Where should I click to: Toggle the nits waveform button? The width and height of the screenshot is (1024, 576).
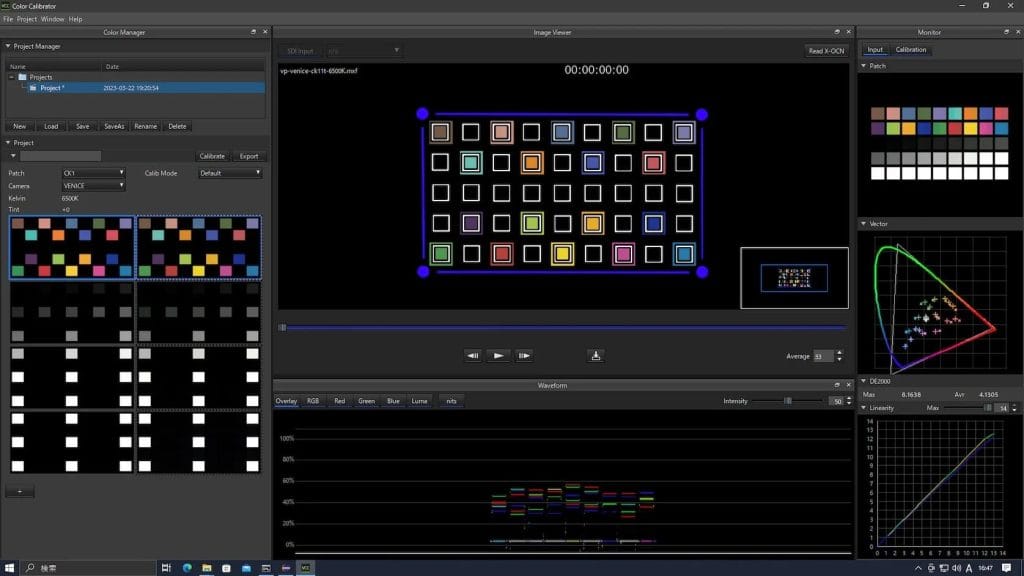(451, 401)
